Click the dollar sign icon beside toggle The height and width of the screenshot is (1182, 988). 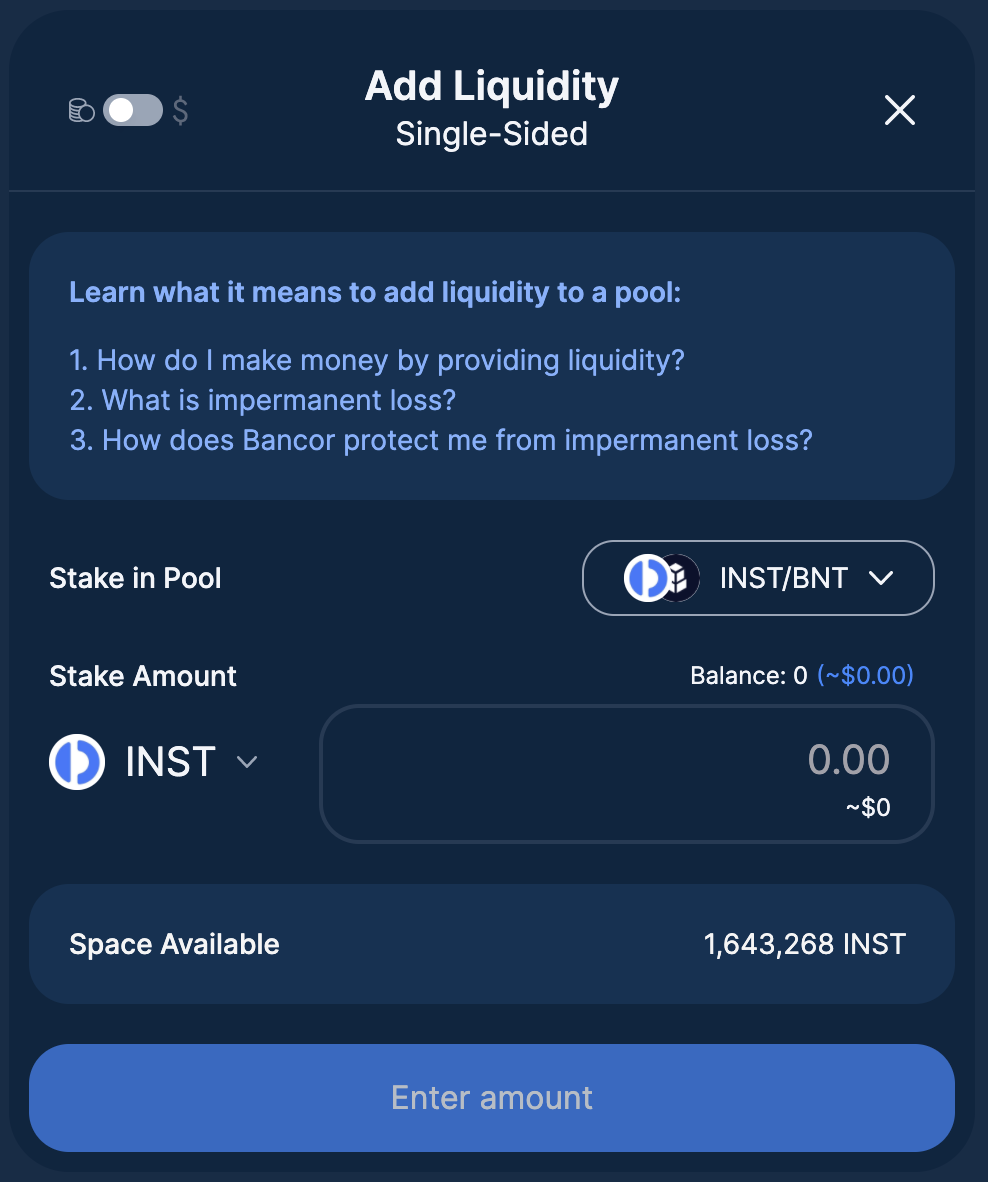180,111
